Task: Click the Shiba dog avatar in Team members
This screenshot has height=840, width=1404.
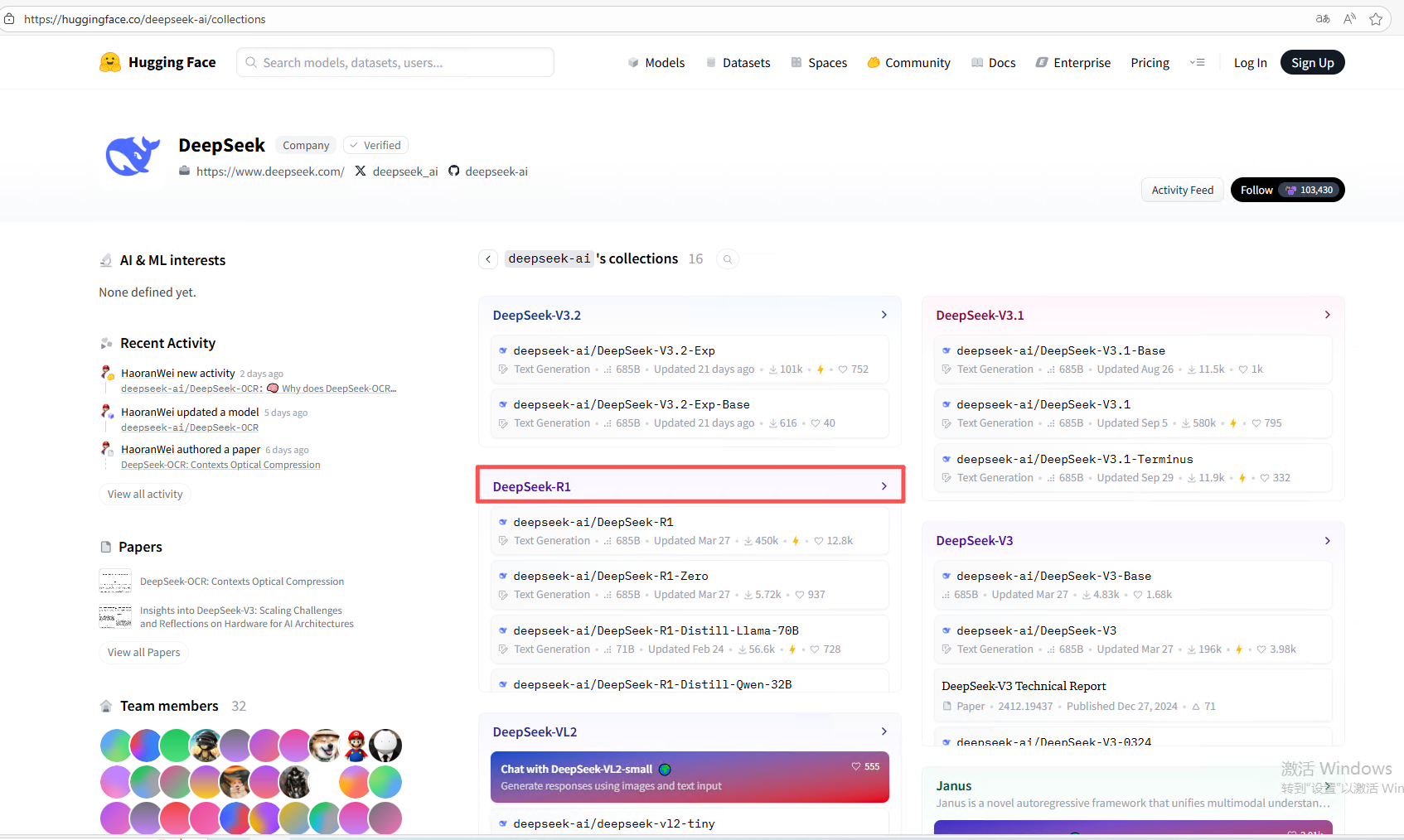Action: pos(325,746)
